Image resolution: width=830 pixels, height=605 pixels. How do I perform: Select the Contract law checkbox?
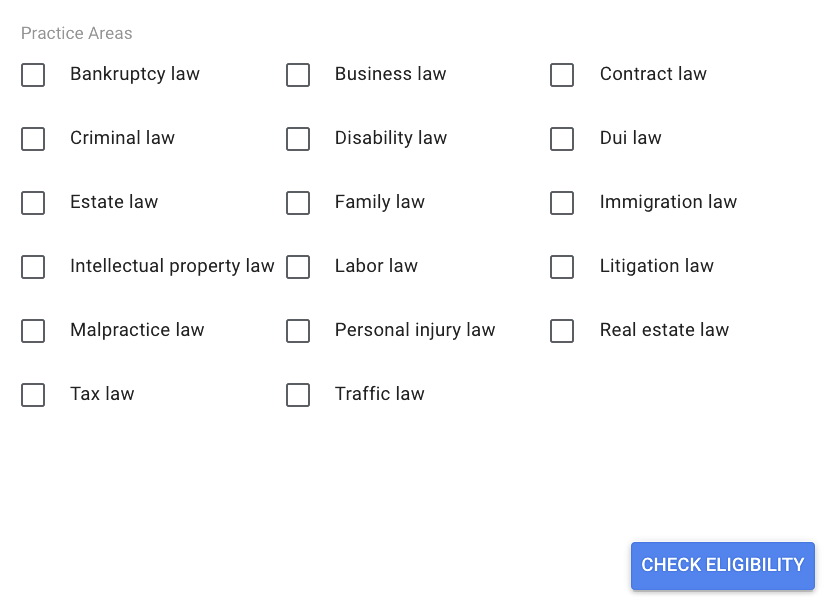pos(562,75)
